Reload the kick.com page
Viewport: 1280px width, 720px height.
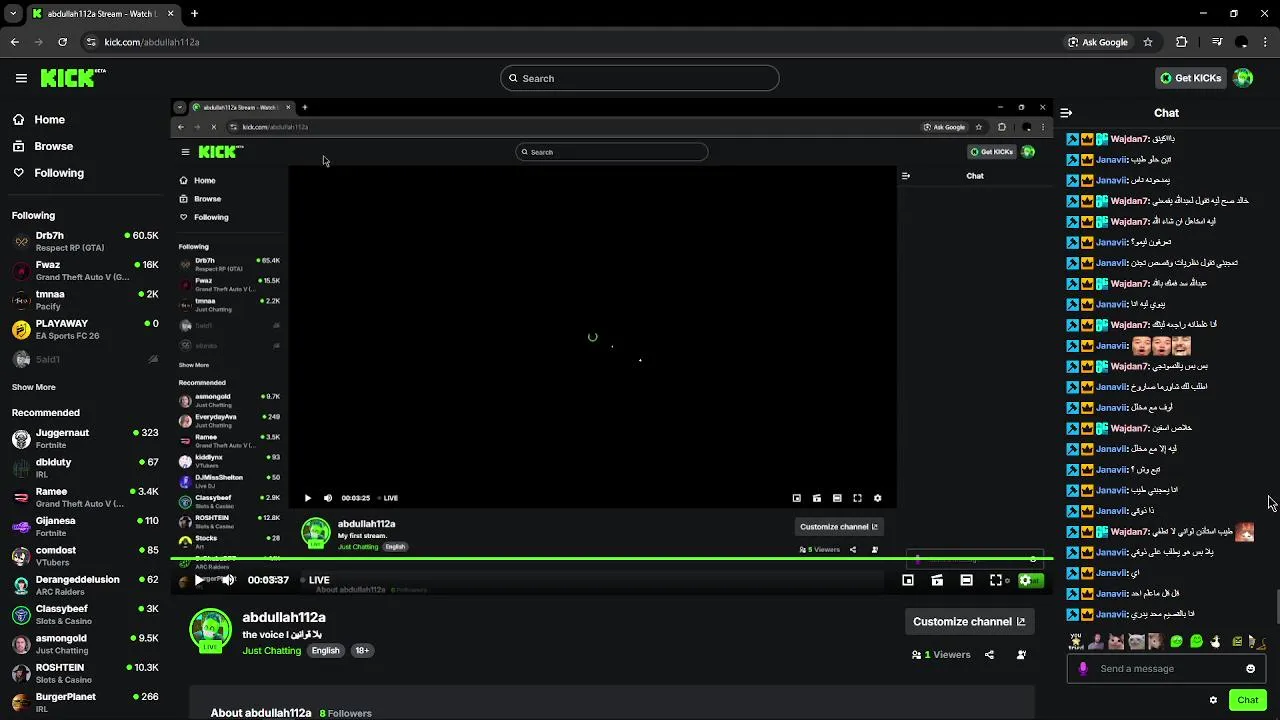pyautogui.click(x=62, y=42)
